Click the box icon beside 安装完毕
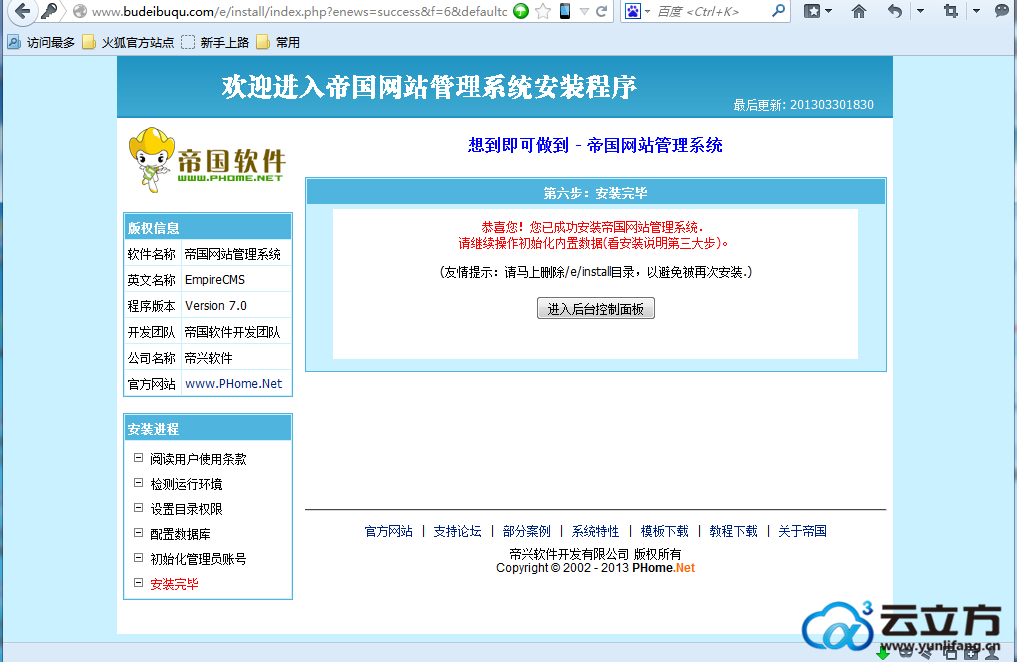1017x662 pixels. click(x=138, y=582)
